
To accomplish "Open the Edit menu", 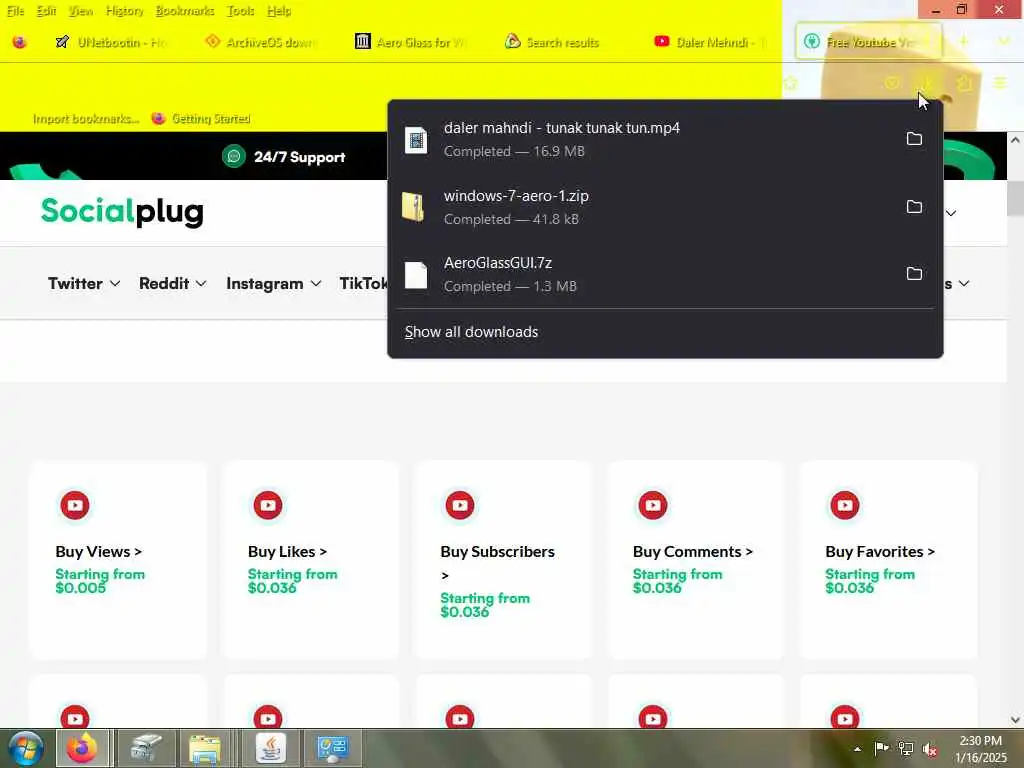I will coord(46,11).
